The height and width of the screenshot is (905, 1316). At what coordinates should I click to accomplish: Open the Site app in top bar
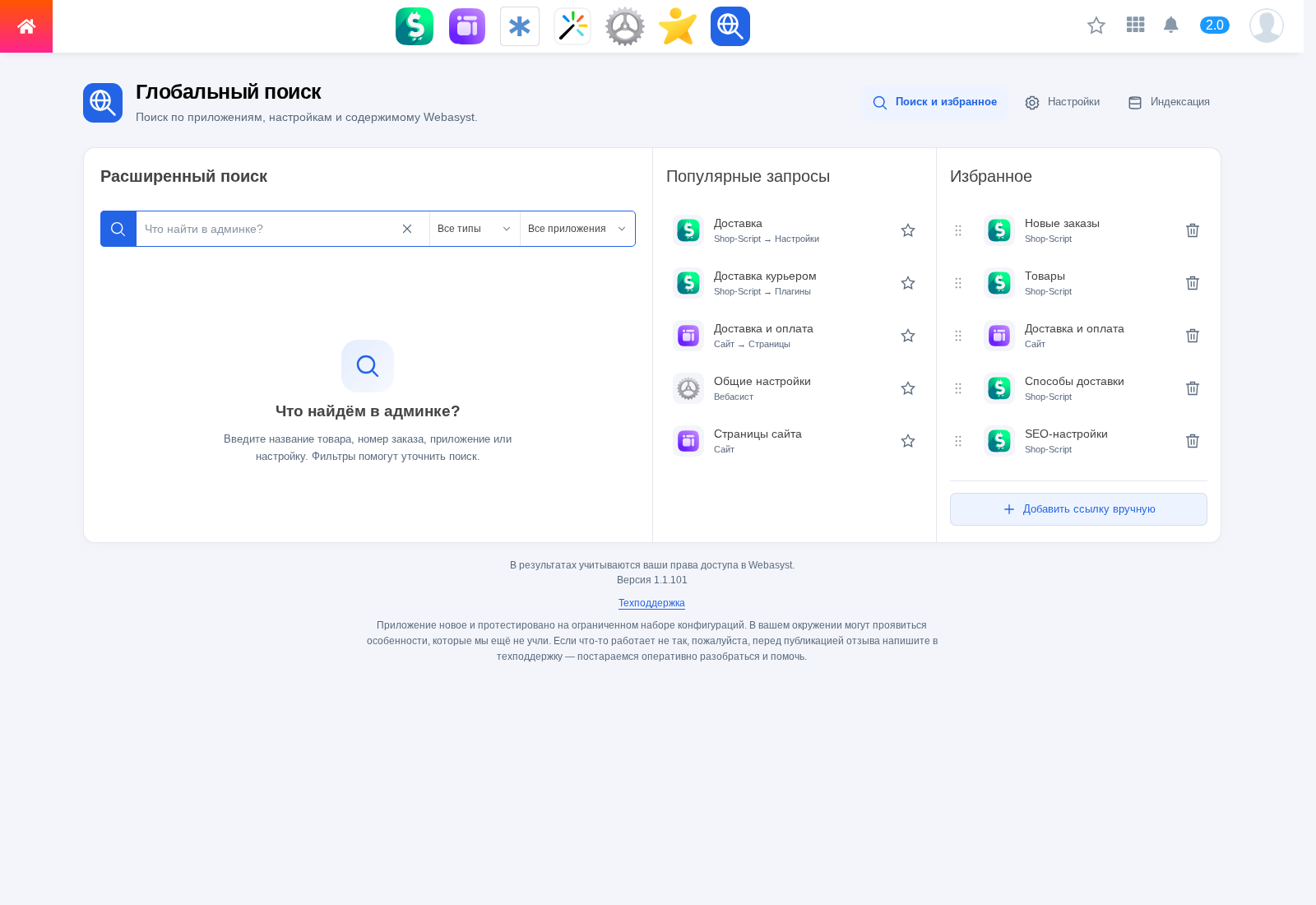pyautogui.click(x=467, y=26)
